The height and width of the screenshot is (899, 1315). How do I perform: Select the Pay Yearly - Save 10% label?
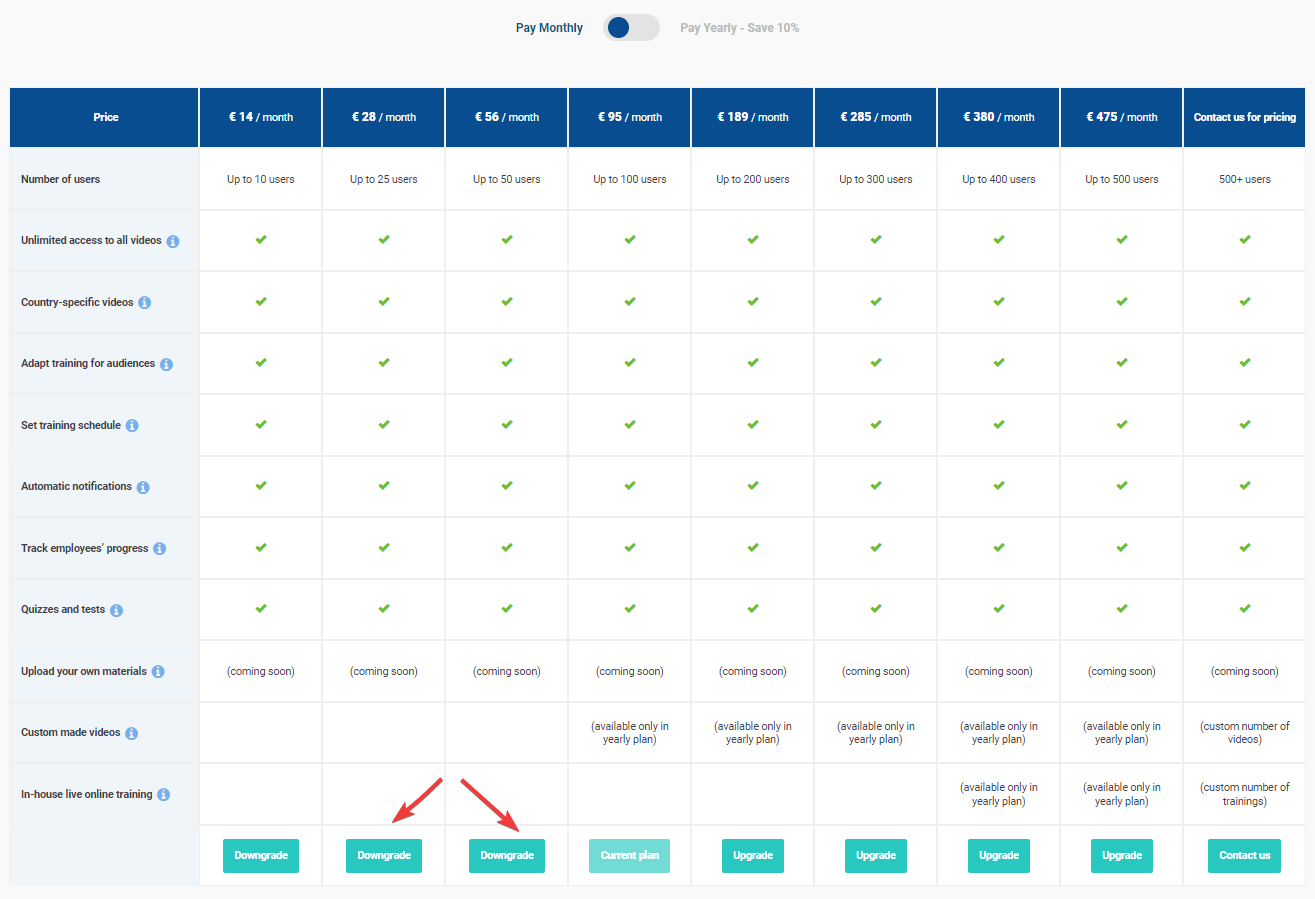click(739, 28)
